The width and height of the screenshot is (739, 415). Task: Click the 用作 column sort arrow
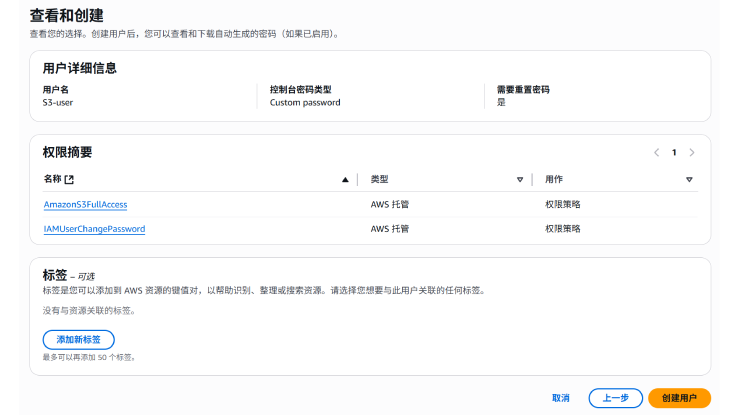coord(689,180)
